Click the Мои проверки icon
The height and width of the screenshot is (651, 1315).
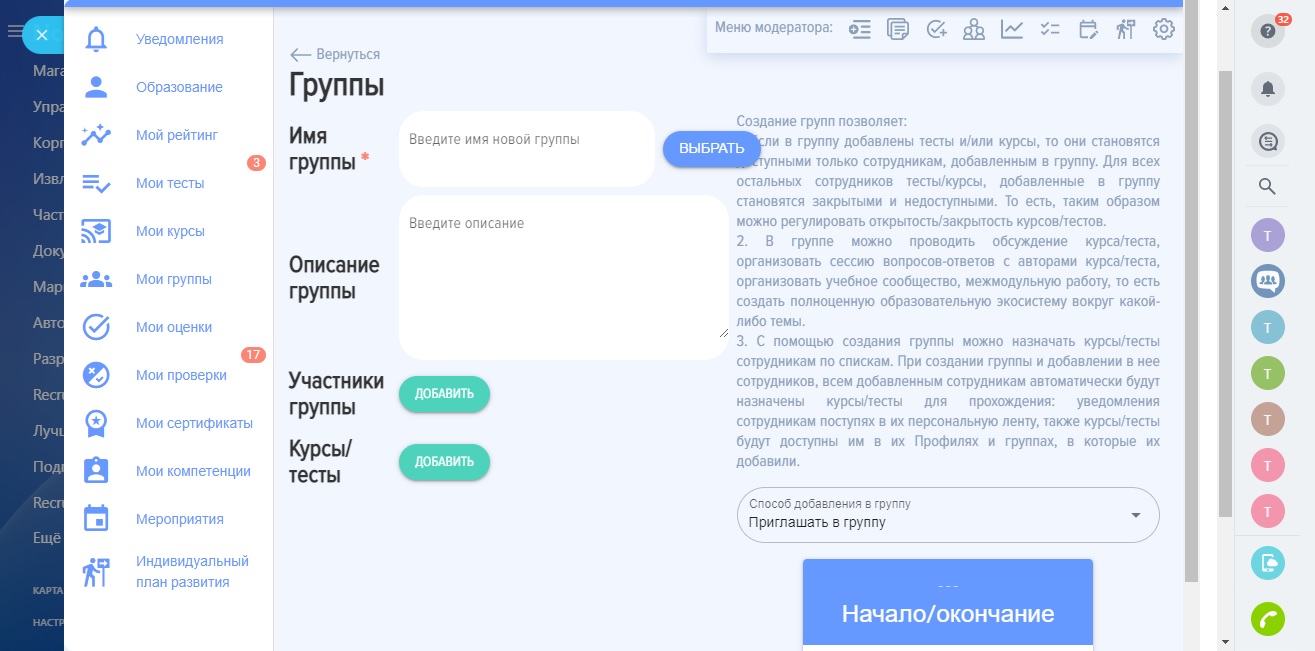coord(96,375)
